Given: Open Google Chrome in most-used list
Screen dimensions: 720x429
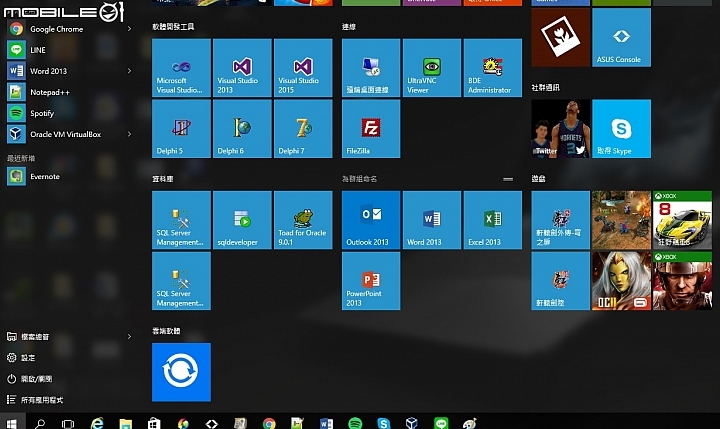Looking at the screenshot, I should click(x=69, y=29).
